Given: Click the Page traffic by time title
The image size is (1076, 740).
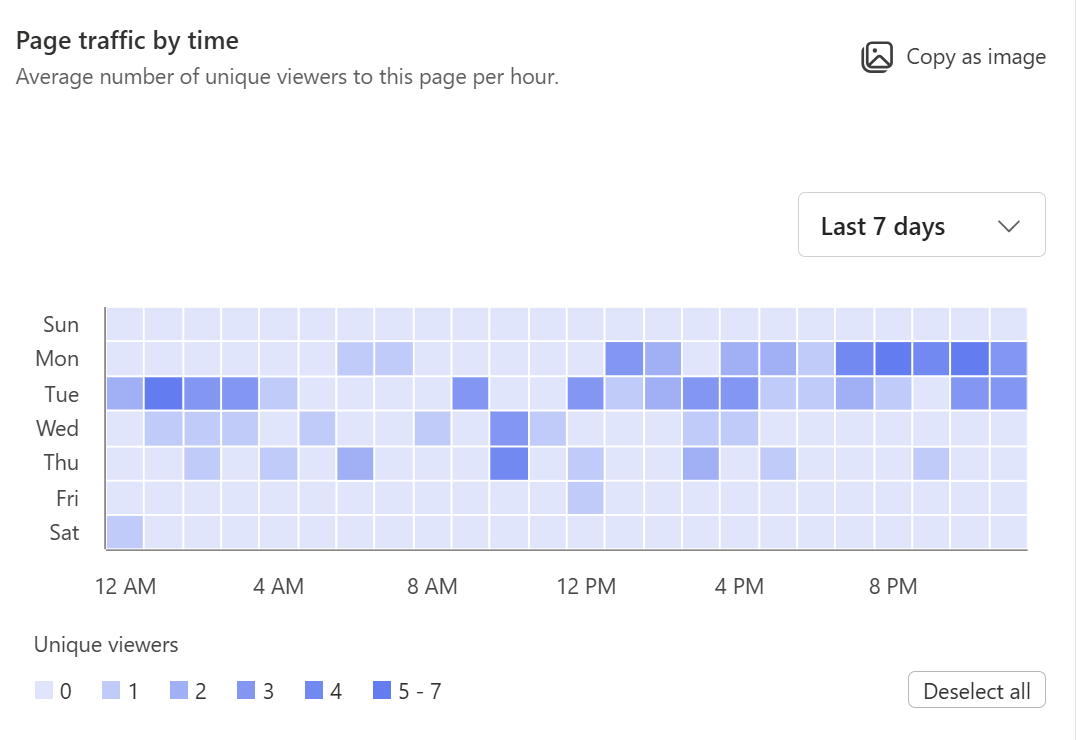Looking at the screenshot, I should coord(126,40).
